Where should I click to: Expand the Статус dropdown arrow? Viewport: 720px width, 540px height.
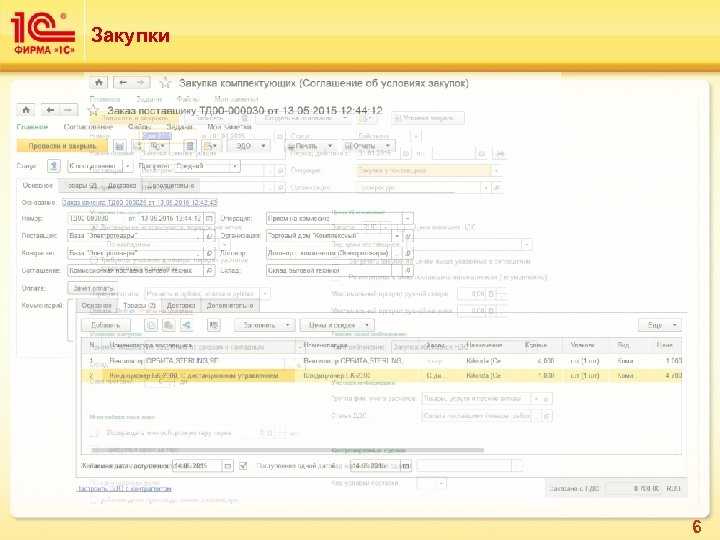pos(128,166)
